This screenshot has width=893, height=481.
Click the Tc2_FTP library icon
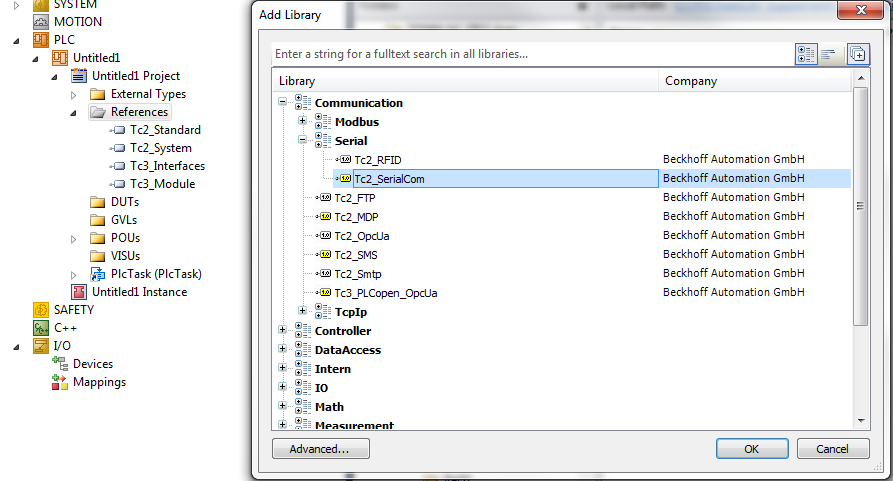pyautogui.click(x=324, y=198)
